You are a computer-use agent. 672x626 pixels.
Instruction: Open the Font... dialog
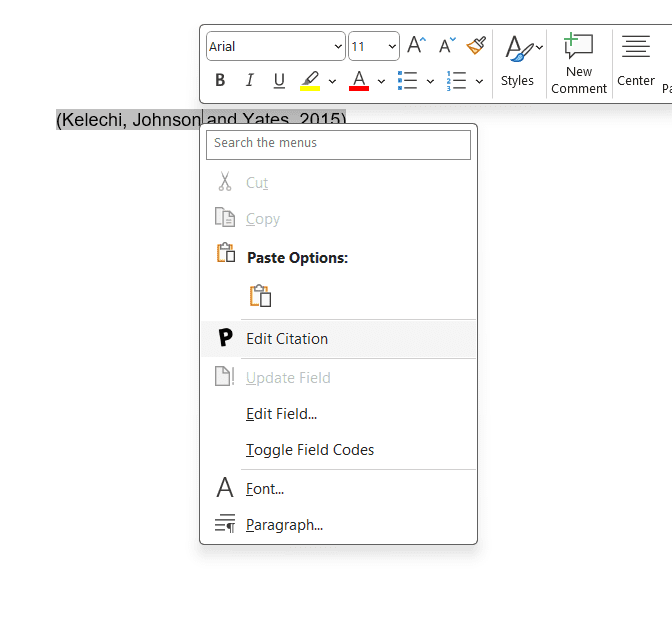(x=265, y=489)
